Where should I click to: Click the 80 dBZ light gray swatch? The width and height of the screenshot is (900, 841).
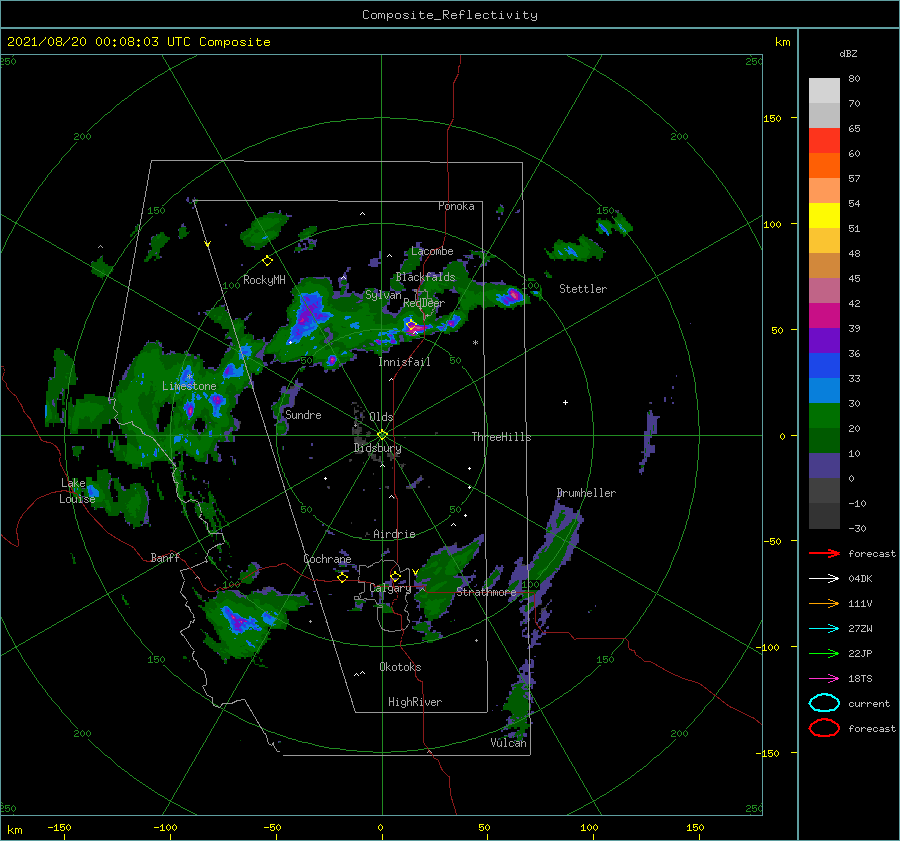[824, 90]
